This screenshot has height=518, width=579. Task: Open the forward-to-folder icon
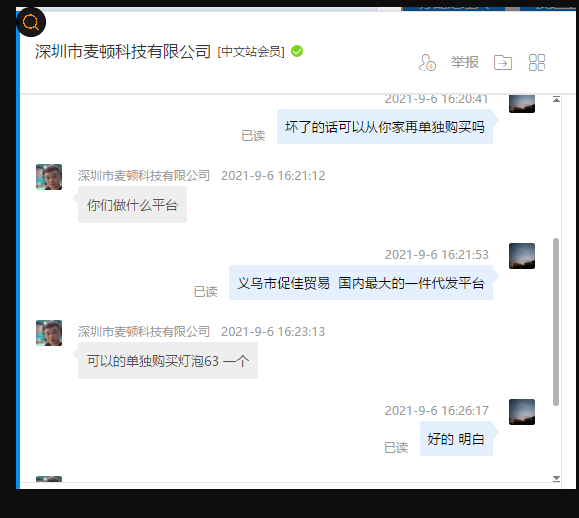(503, 62)
